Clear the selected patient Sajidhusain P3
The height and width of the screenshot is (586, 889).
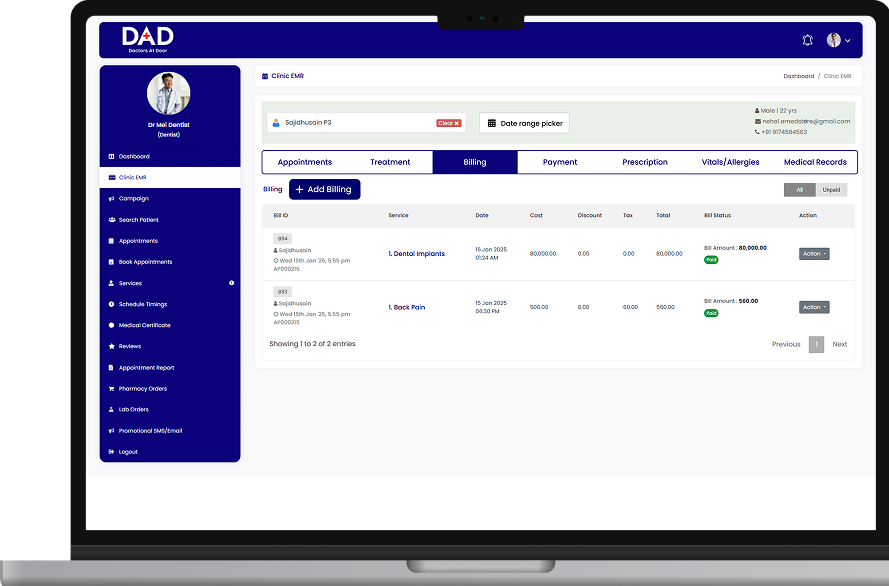[x=448, y=123]
